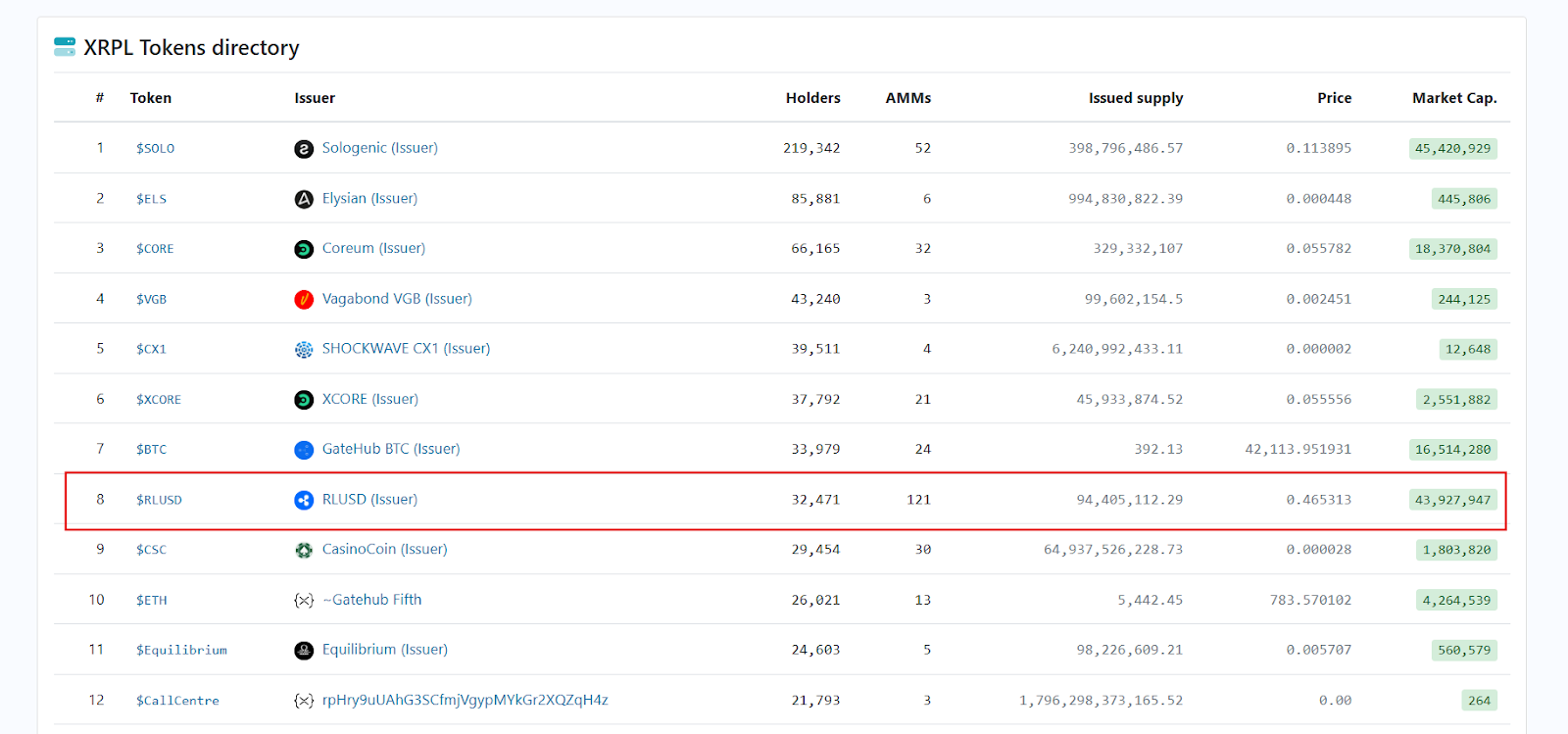1568x734 pixels.
Task: Click the RLUSD issuer logo icon
Action: (x=304, y=500)
